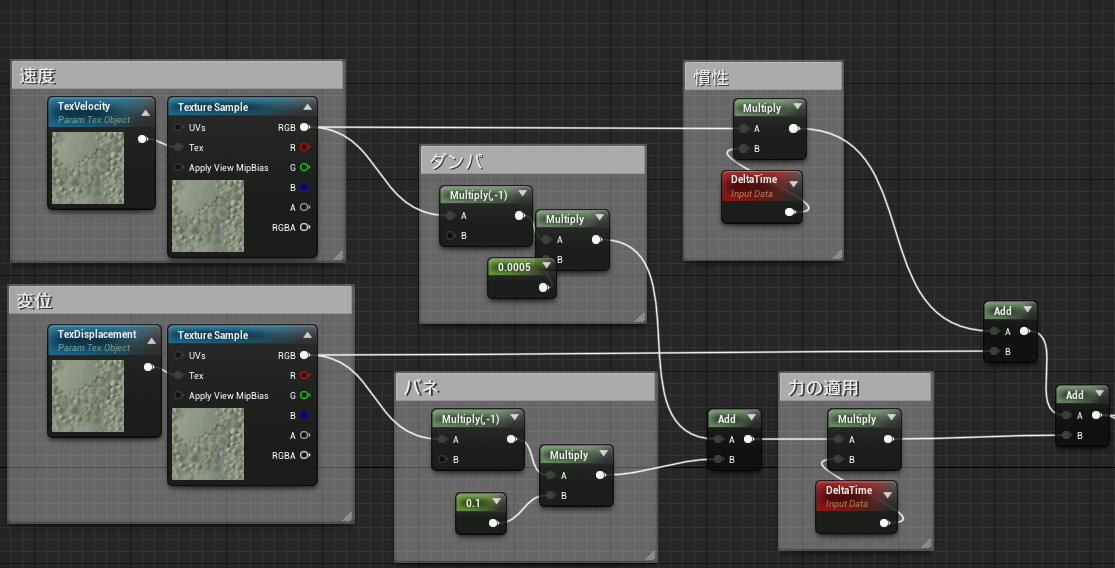Collapse the Multiply node in 慣性 comment
Image resolution: width=1115 pixels, height=568 pixels.
pos(797,107)
